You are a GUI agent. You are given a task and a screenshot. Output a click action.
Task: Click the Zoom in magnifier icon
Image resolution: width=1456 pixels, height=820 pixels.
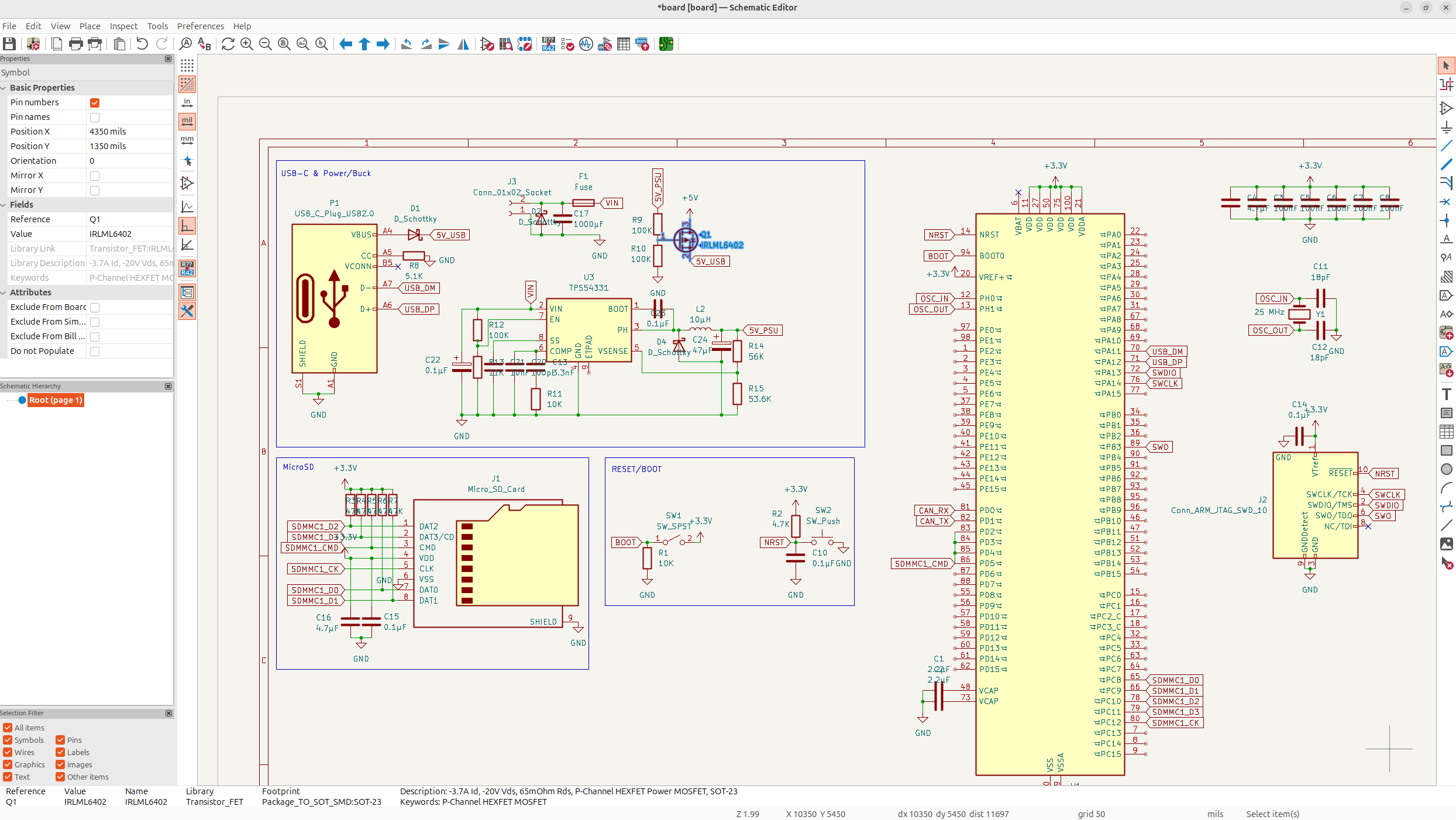pyautogui.click(x=247, y=44)
